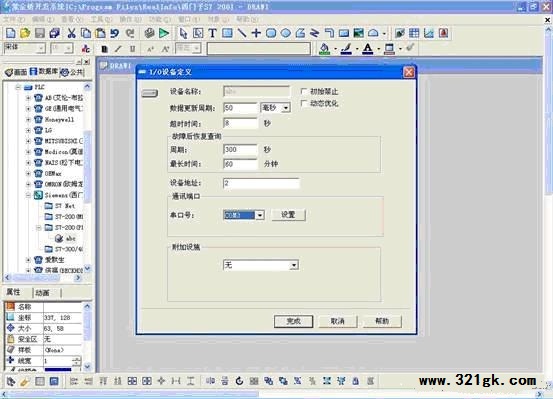
Task: Open the first menu bar item (文件)
Action: point(14,19)
